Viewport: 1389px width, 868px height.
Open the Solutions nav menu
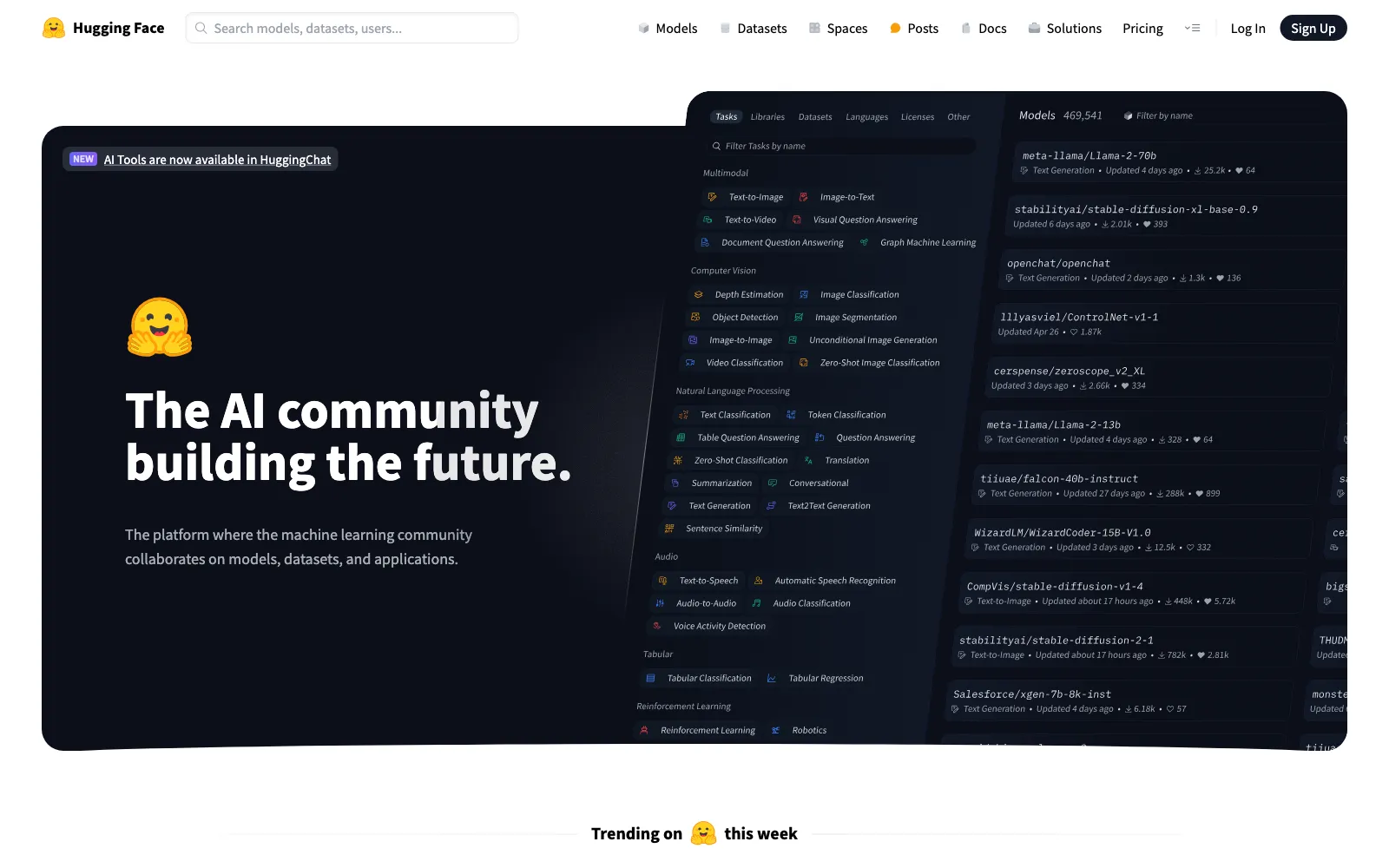tap(1064, 28)
